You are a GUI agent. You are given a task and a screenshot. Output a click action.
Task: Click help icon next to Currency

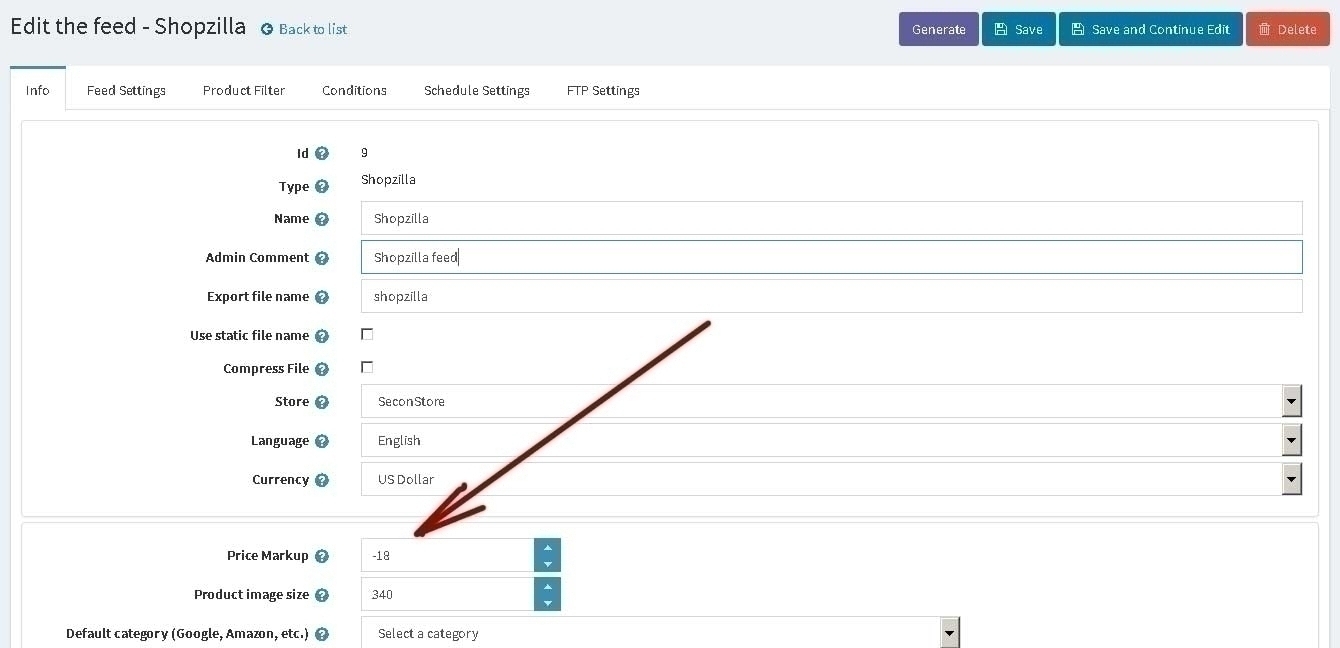(322, 480)
